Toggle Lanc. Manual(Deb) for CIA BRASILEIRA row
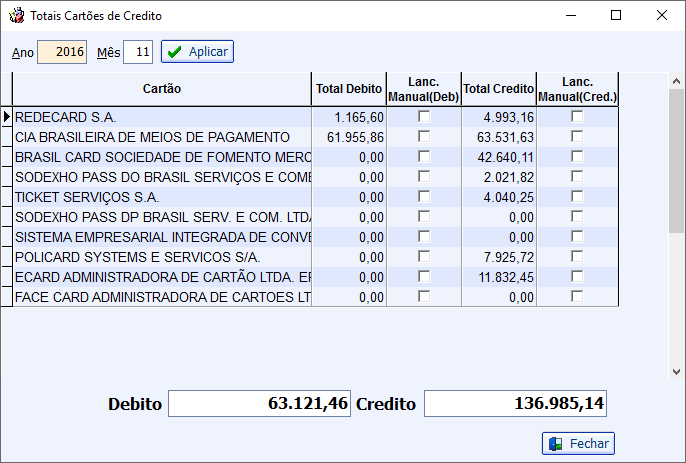 (x=424, y=137)
